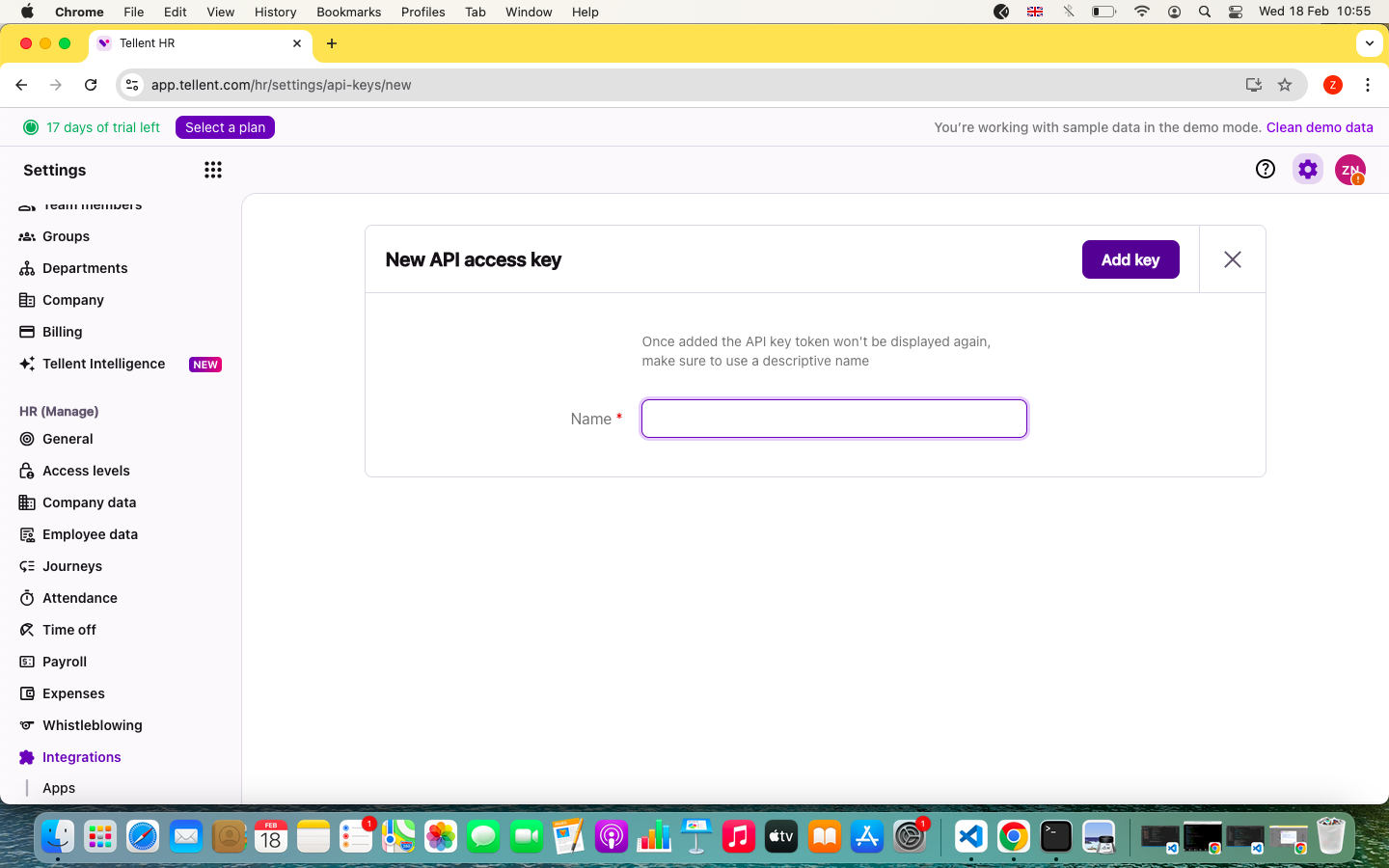Click the NEW badge next to Tellent Intelligence
The image size is (1389, 868).
point(205,365)
